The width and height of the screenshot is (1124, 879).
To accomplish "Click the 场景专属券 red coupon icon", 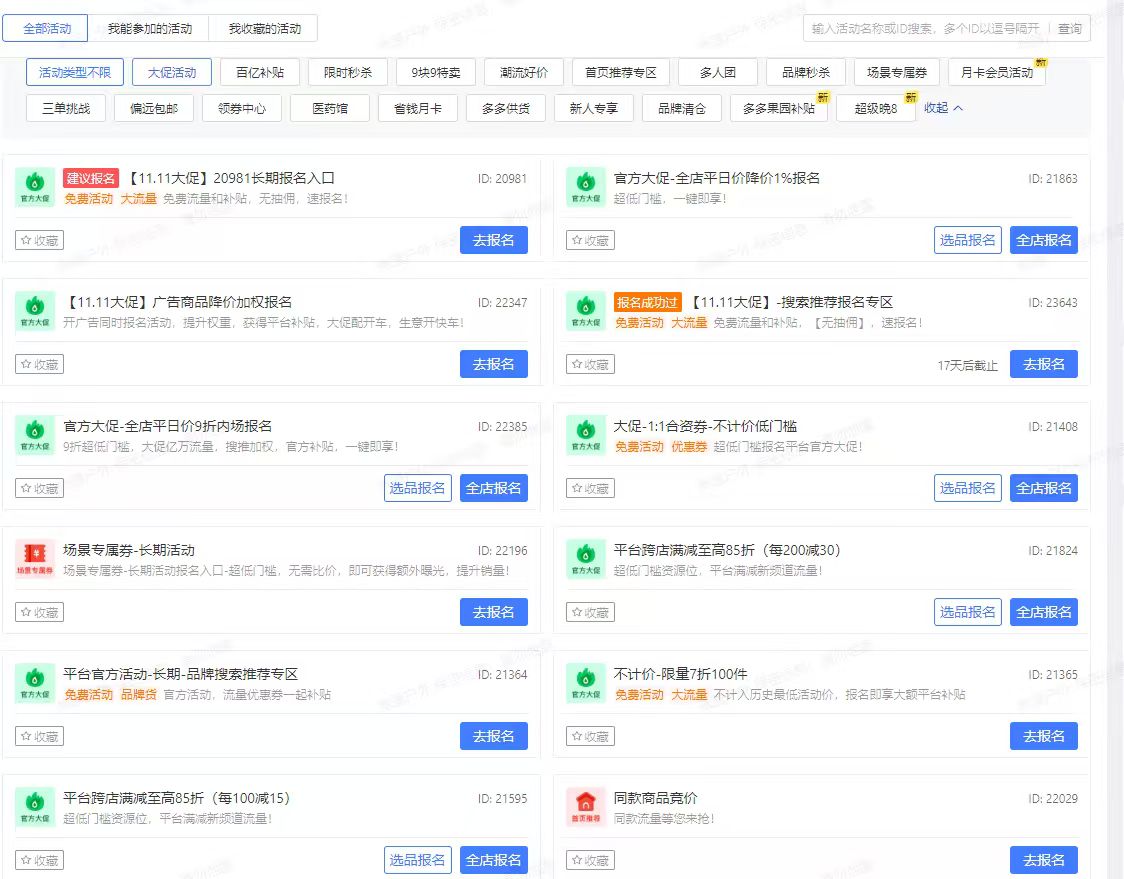I will (35, 559).
